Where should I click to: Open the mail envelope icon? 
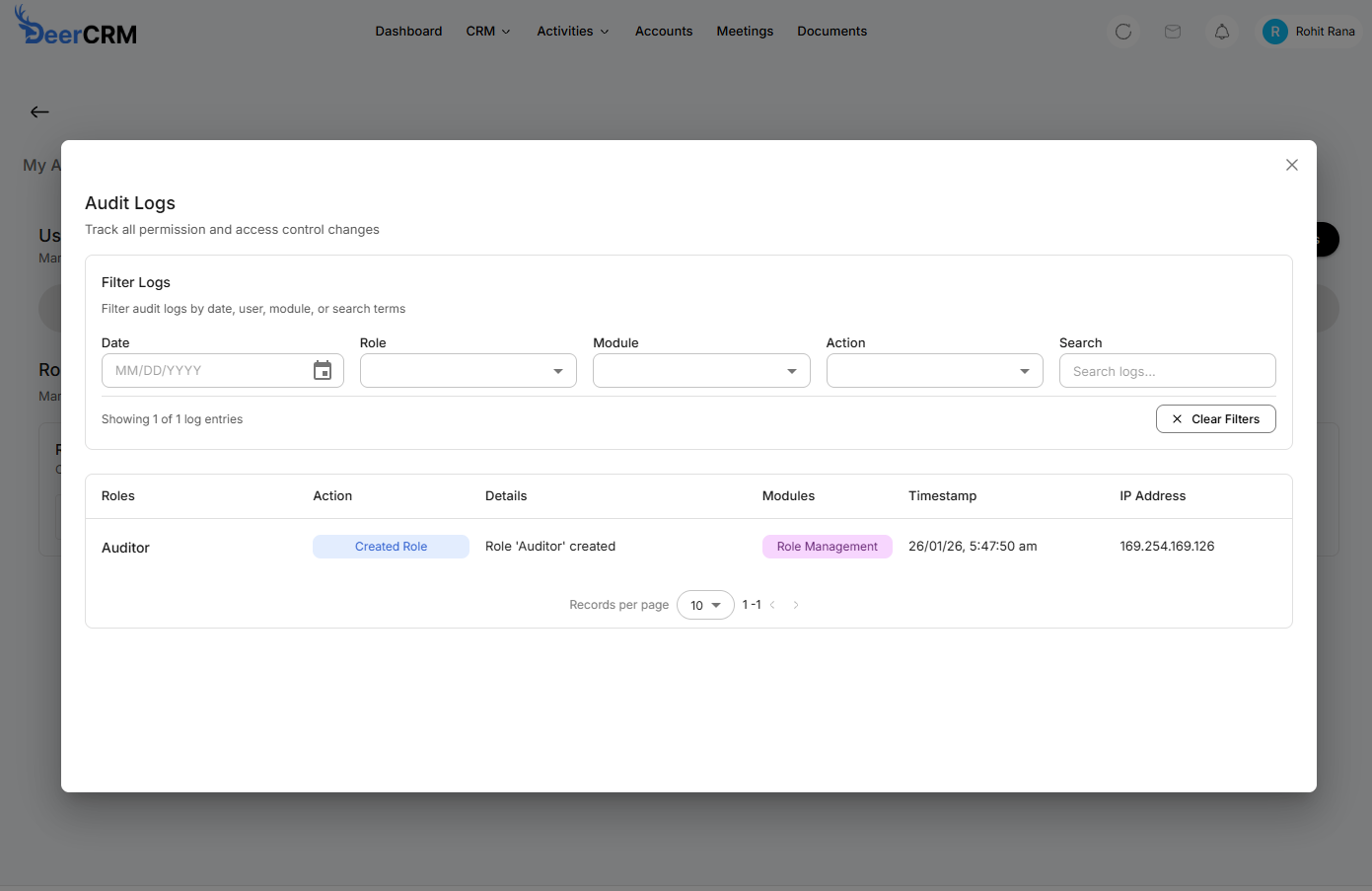(x=1173, y=31)
